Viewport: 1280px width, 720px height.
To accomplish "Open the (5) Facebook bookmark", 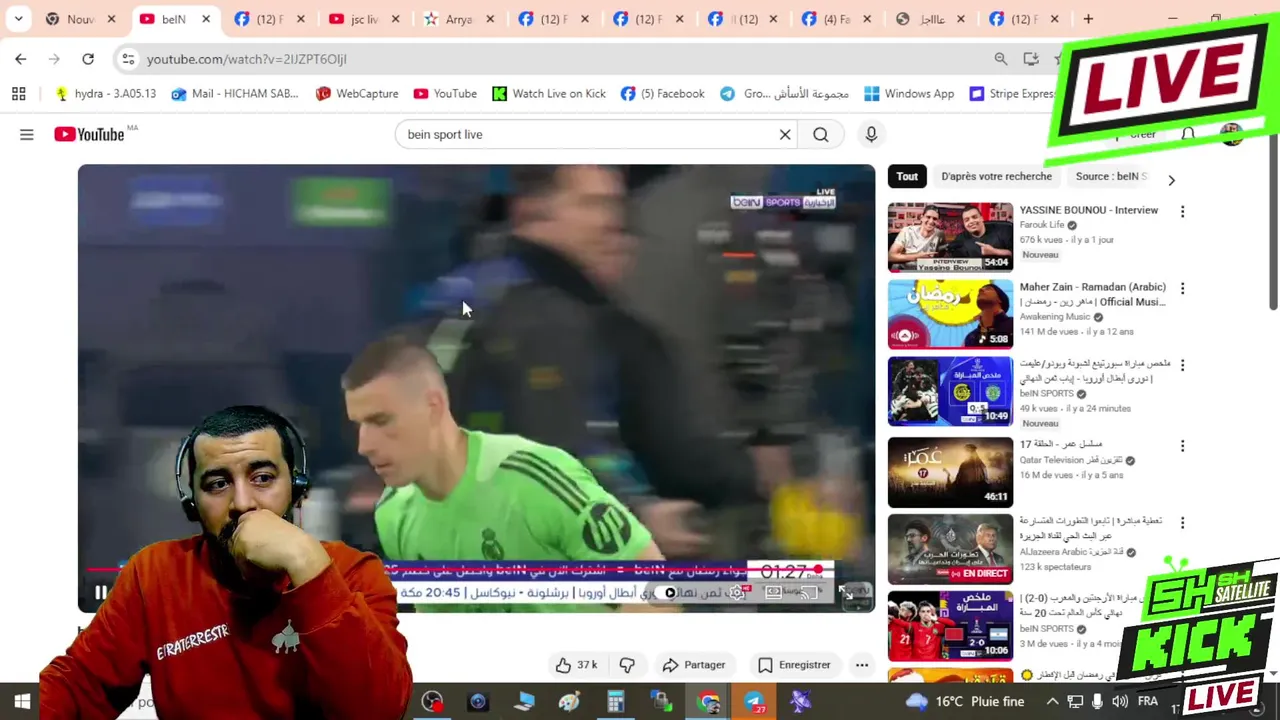I will pyautogui.click(x=662, y=93).
